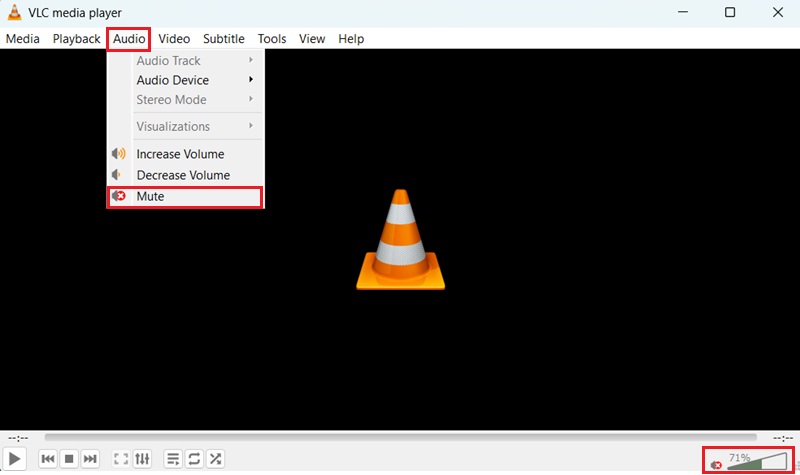The height and width of the screenshot is (475, 800).
Task: Open the Subtitle menu
Action: (x=223, y=39)
